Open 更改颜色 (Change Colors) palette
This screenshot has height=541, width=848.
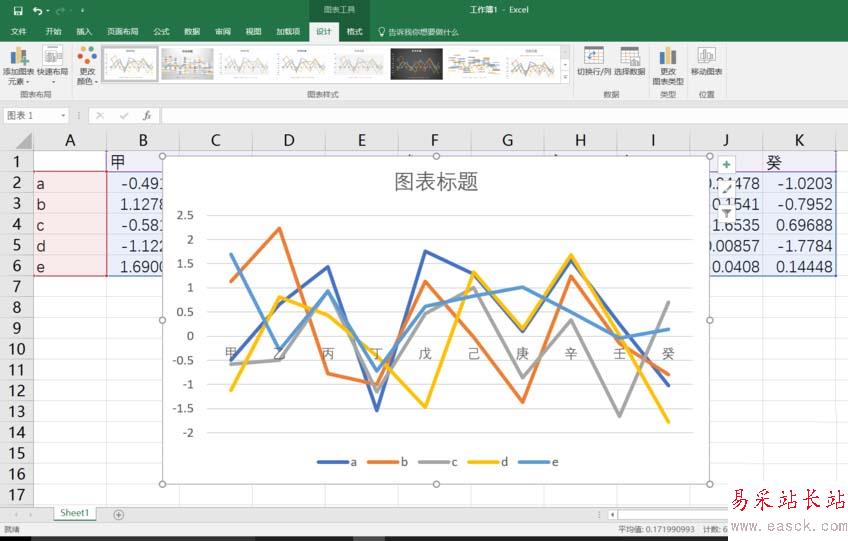[87, 65]
